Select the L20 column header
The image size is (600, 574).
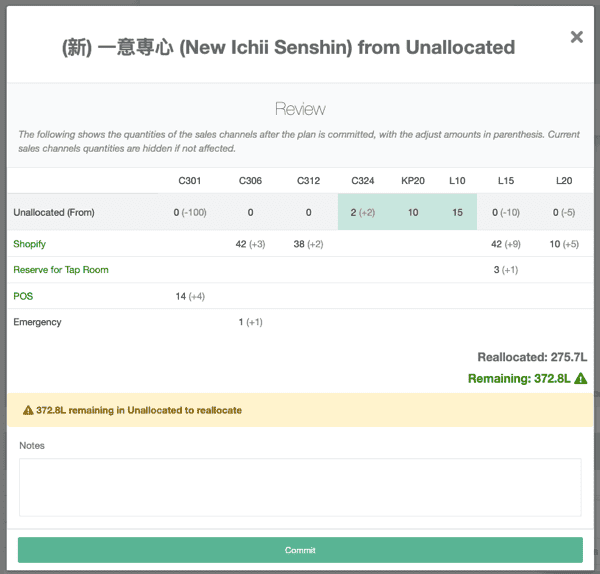click(x=564, y=181)
